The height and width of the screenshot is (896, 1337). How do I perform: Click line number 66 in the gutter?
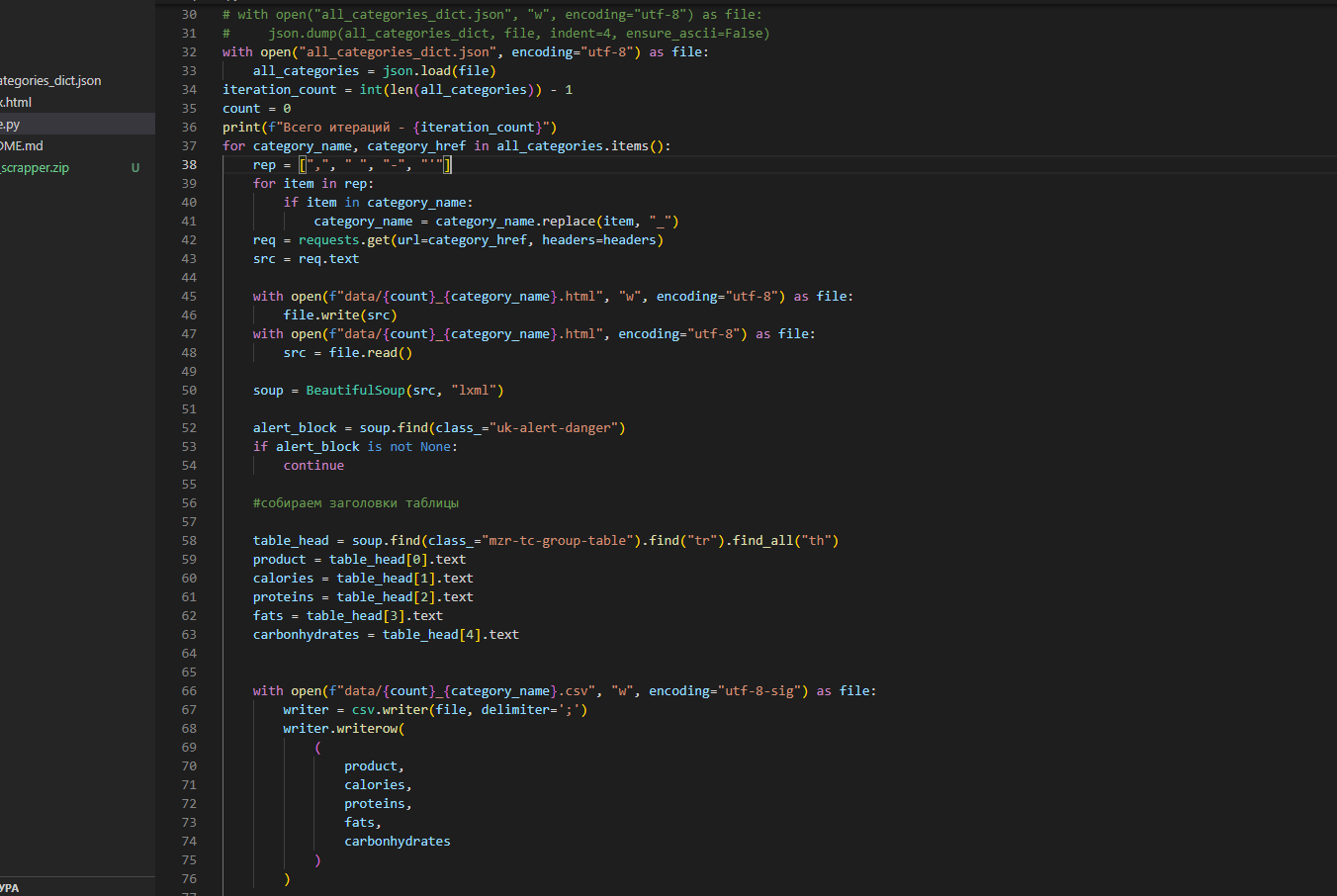click(x=189, y=690)
